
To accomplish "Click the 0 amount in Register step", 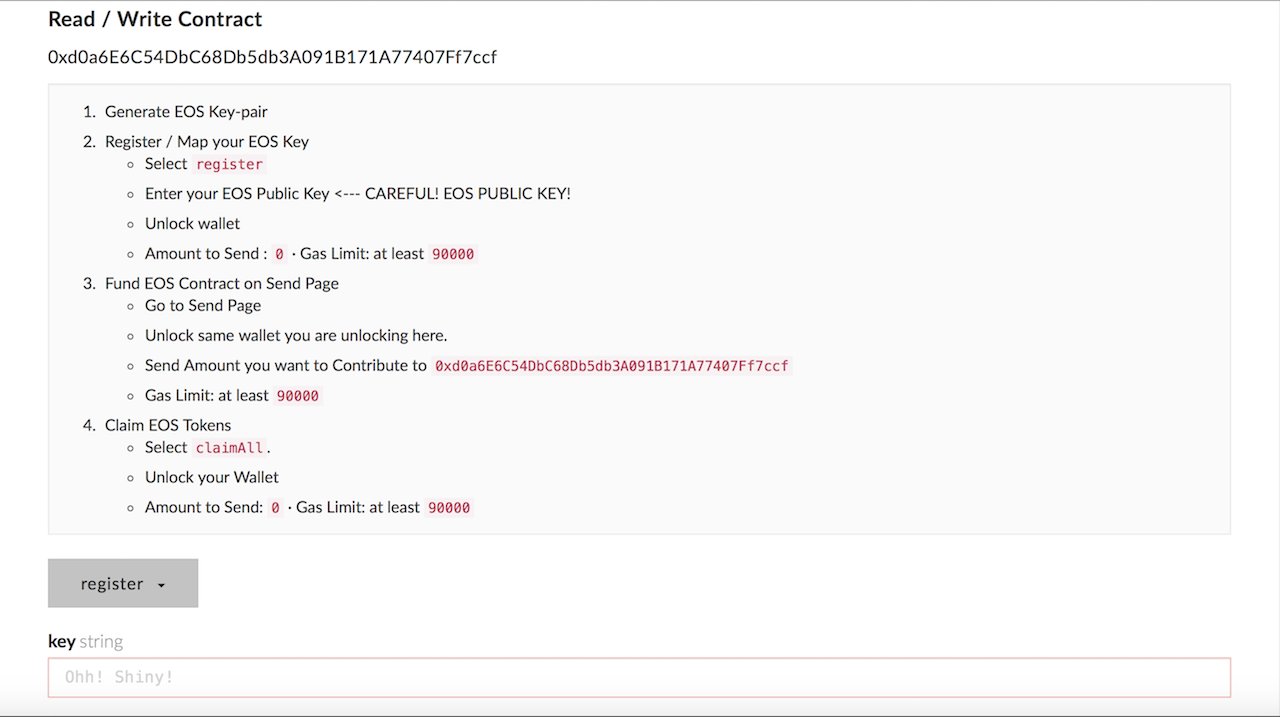I will (x=279, y=254).
